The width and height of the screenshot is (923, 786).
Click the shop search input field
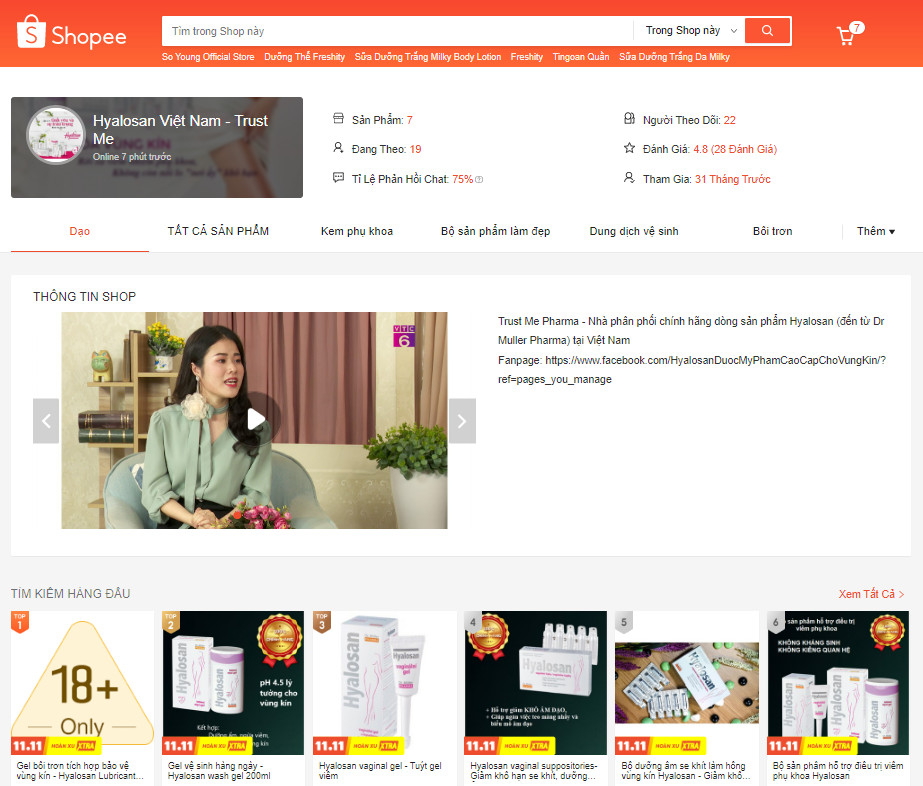pos(397,31)
